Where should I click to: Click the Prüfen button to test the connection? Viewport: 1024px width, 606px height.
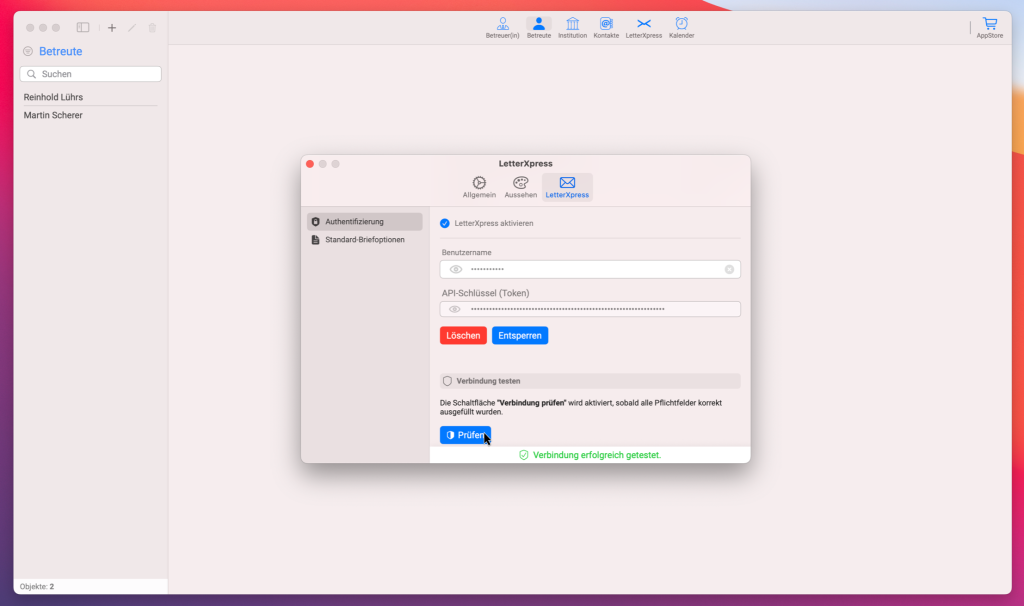(x=465, y=435)
